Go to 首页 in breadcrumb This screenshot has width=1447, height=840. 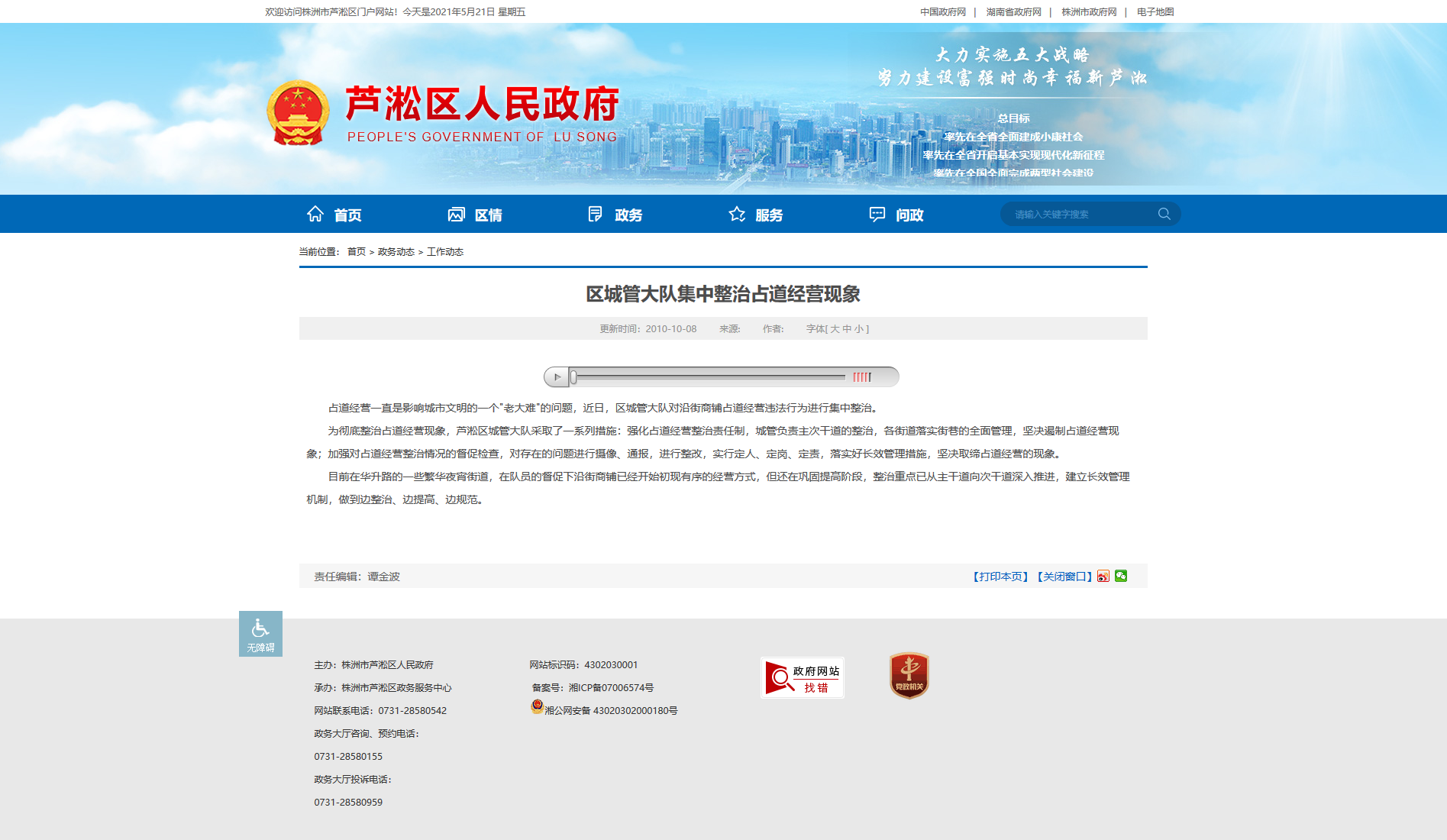point(357,251)
